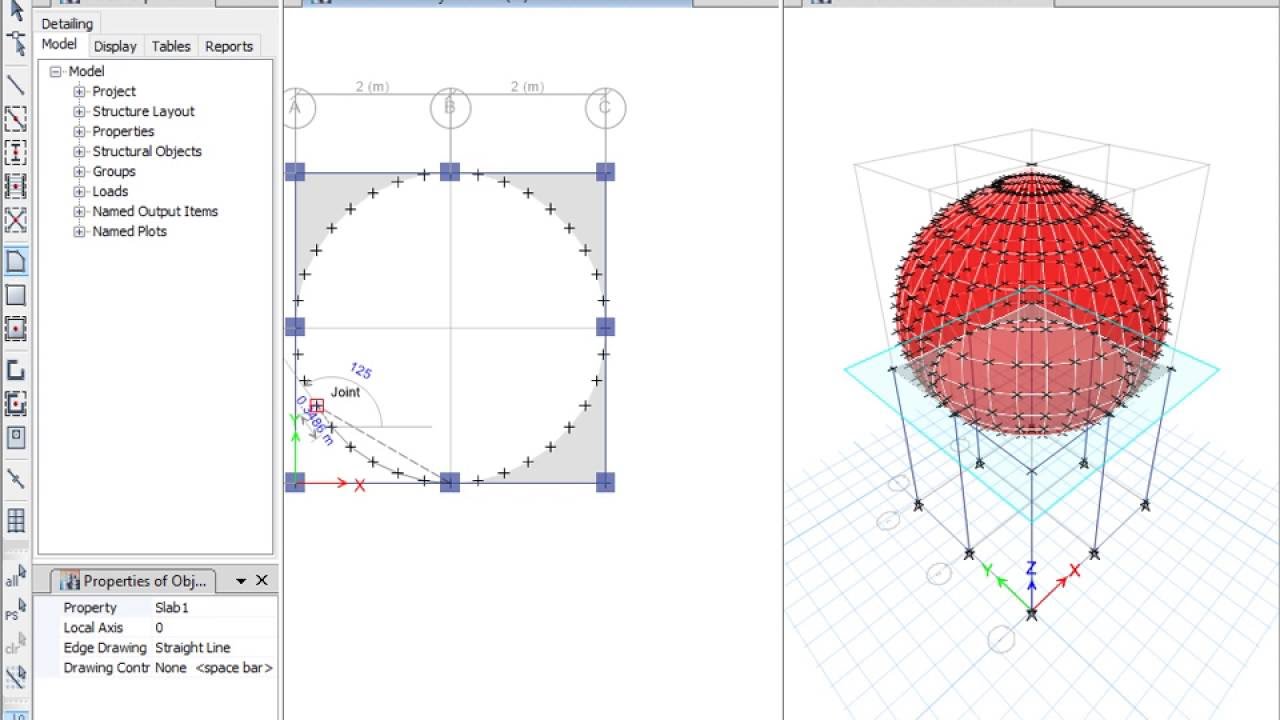Click the active Draw Floor/Wall polygon tool
Image resolution: width=1280 pixels, height=720 pixels.
pos(16,262)
